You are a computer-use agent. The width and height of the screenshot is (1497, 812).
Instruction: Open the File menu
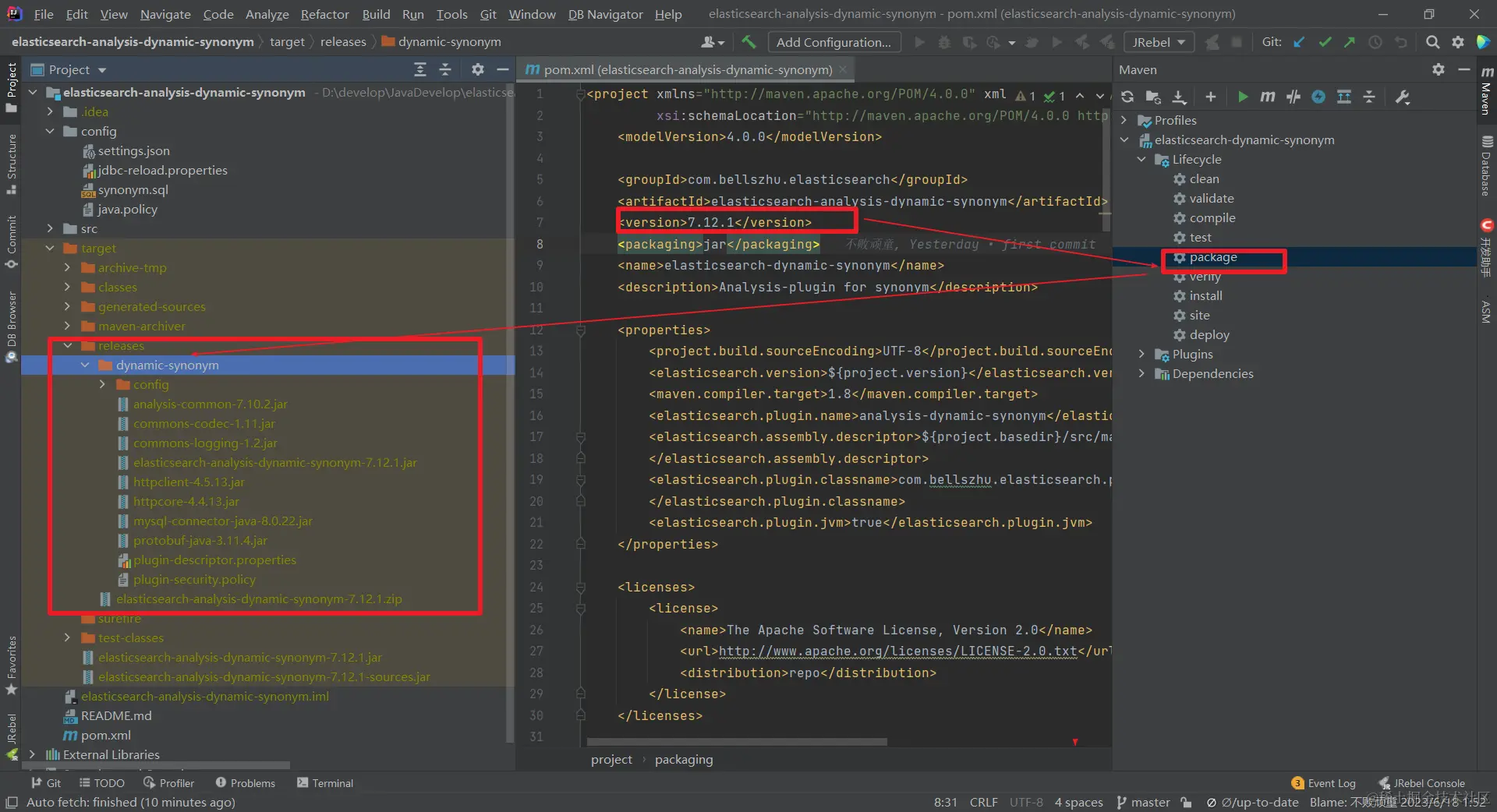point(44,14)
